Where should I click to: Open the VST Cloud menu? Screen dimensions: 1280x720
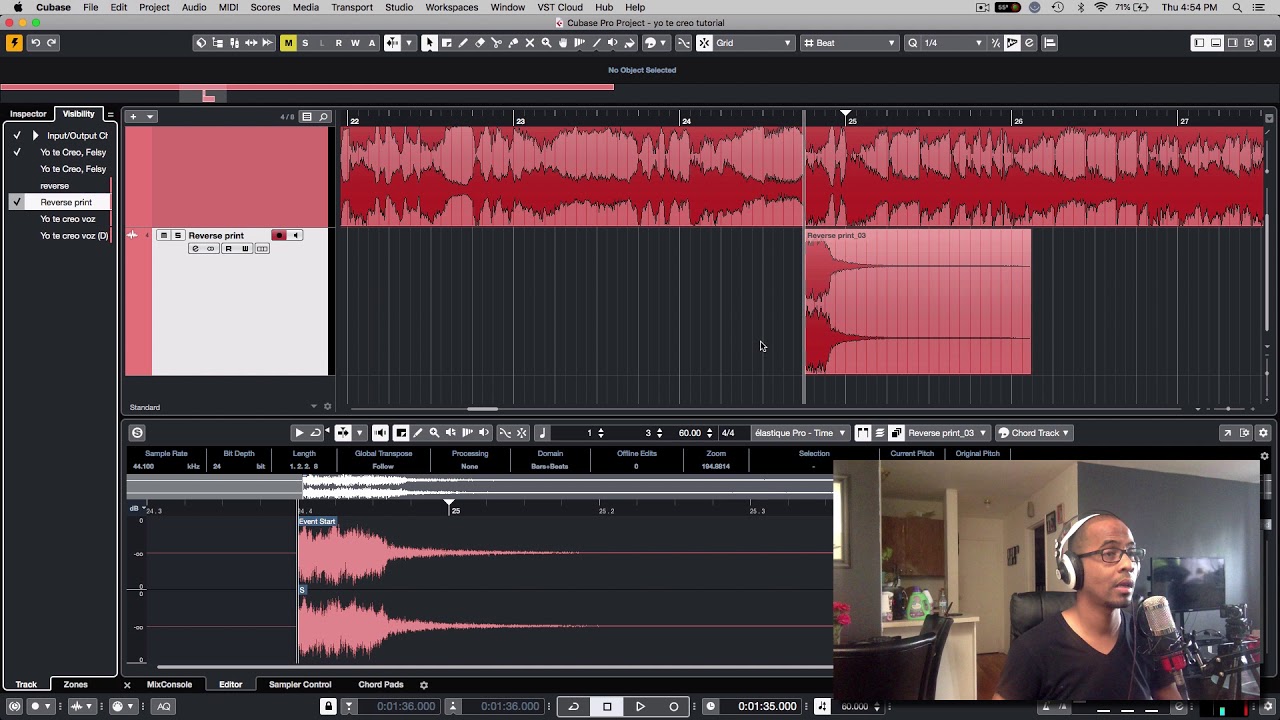coord(560,7)
